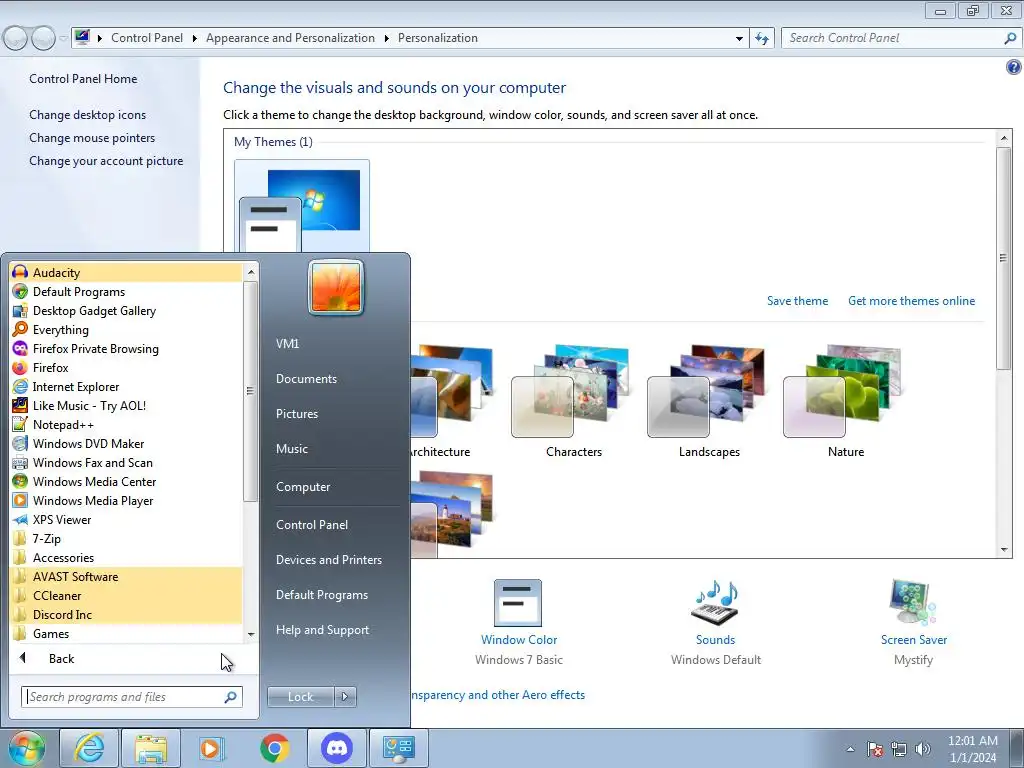Image resolution: width=1024 pixels, height=768 pixels.
Task: Open Pictures from the Start menu
Action: point(296,414)
